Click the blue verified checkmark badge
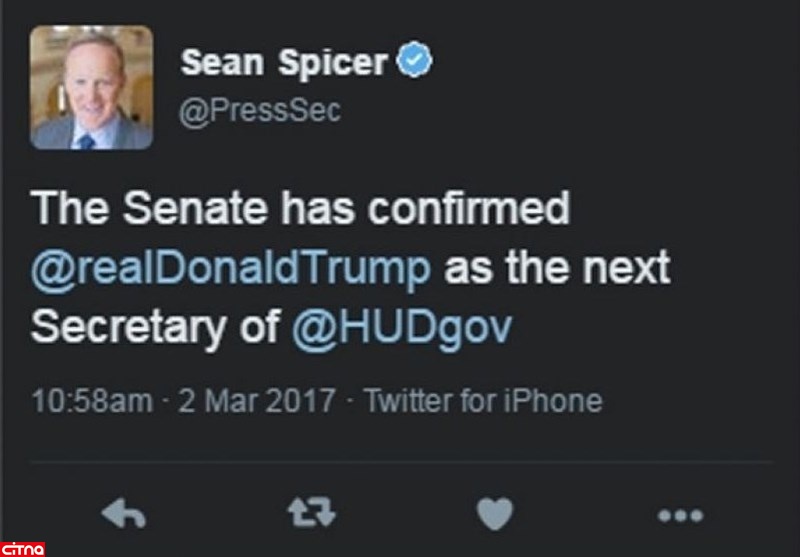 pyautogui.click(x=414, y=63)
